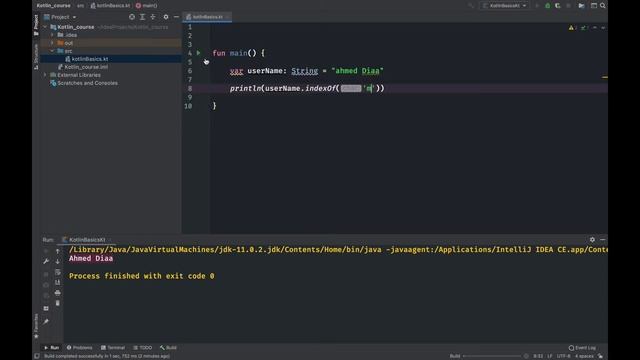Image resolution: width=640 pixels, height=360 pixels.
Task: Click Structure vertical side tab
Action: (36, 56)
